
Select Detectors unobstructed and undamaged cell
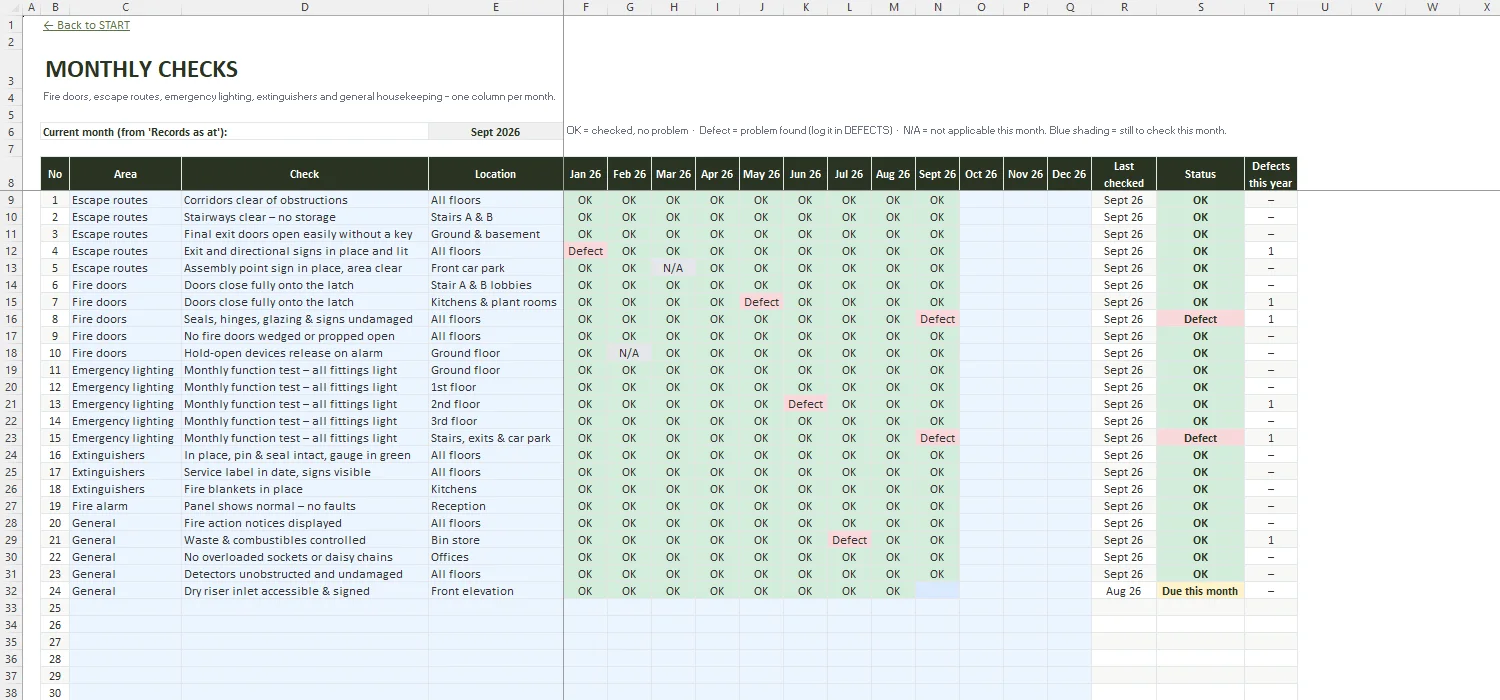click(x=305, y=574)
